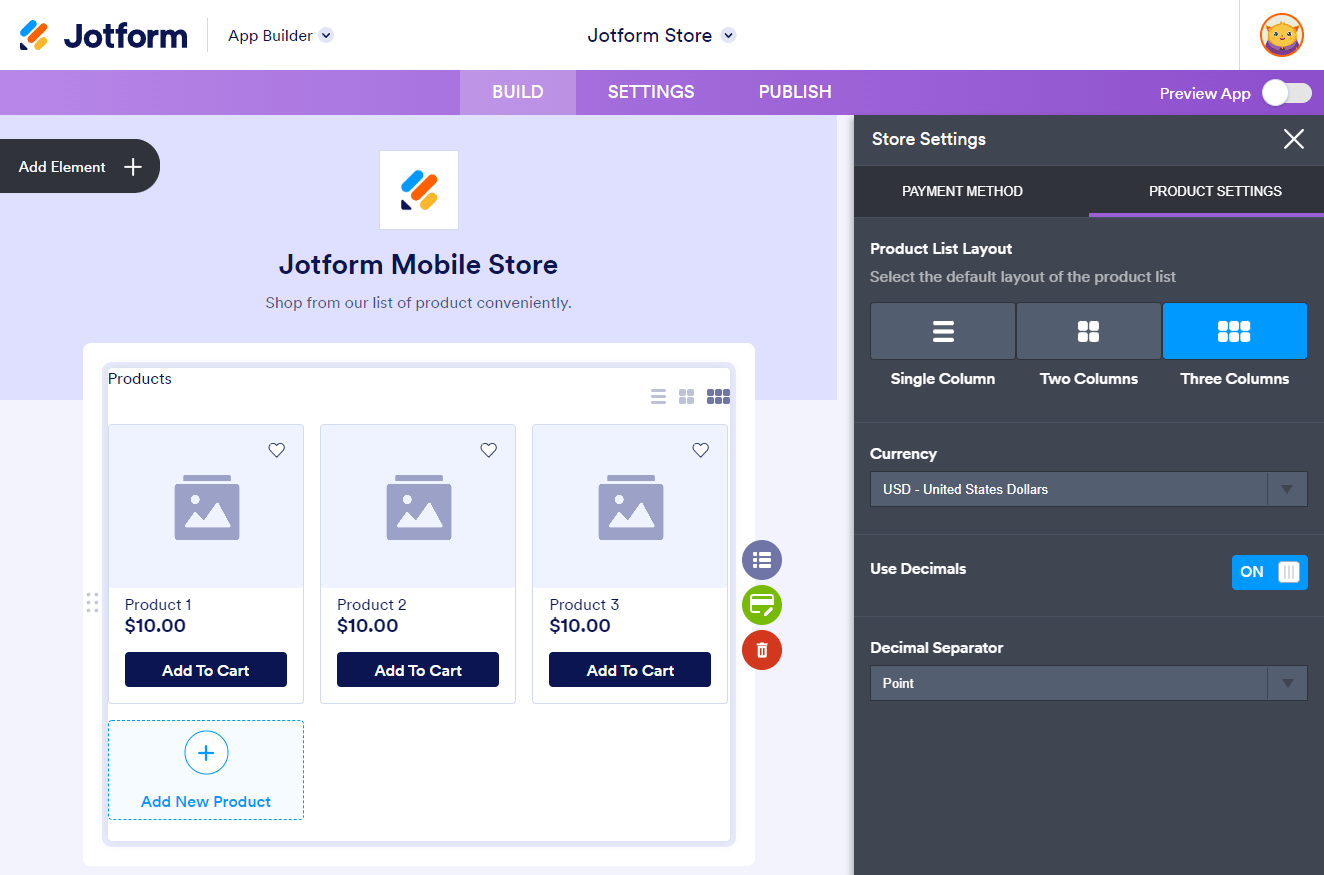Switch product list to three-column grid icon
The height and width of the screenshot is (875, 1324).
718,397
